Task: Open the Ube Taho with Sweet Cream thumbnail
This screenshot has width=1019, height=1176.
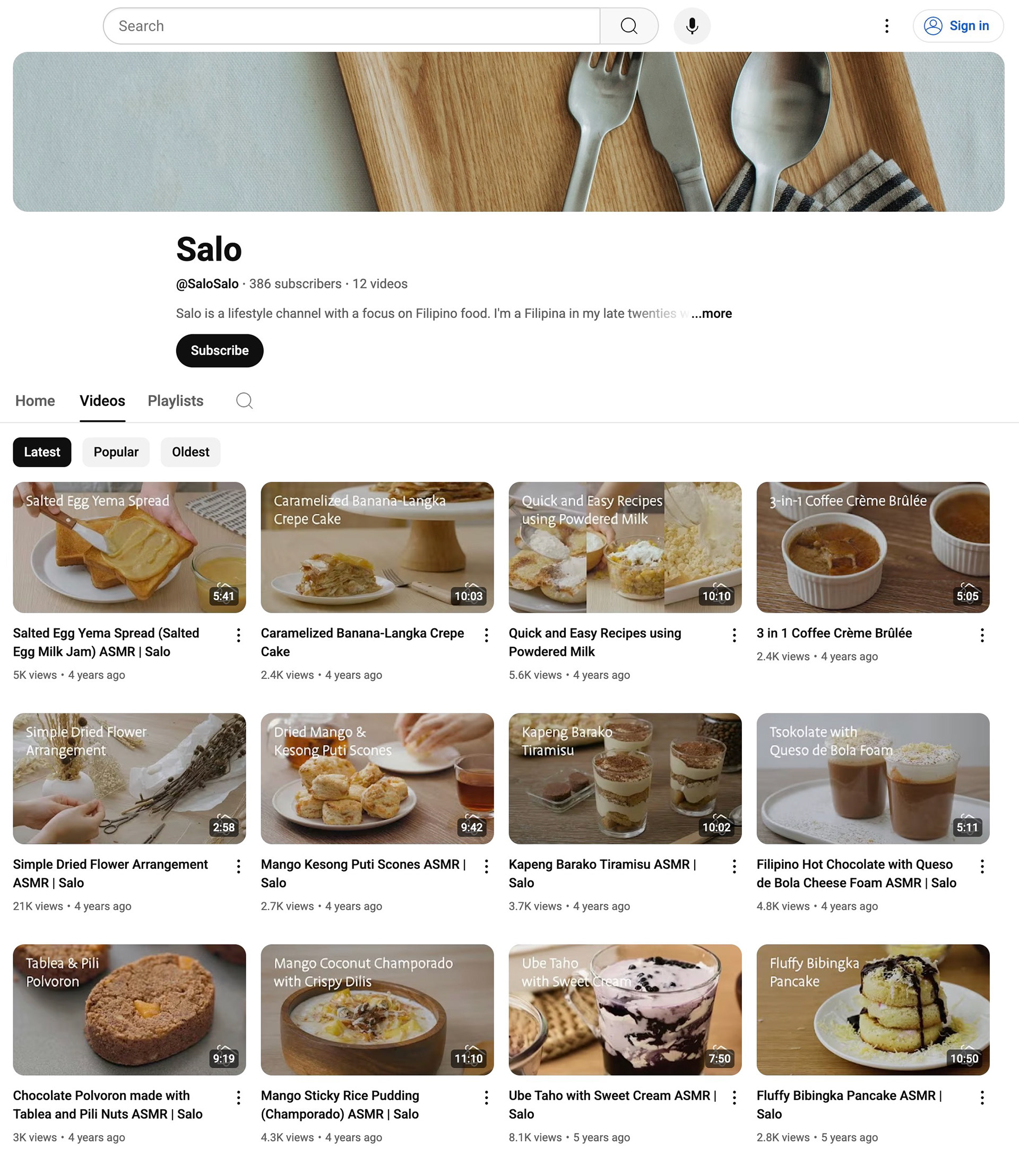Action: pyautogui.click(x=625, y=1009)
